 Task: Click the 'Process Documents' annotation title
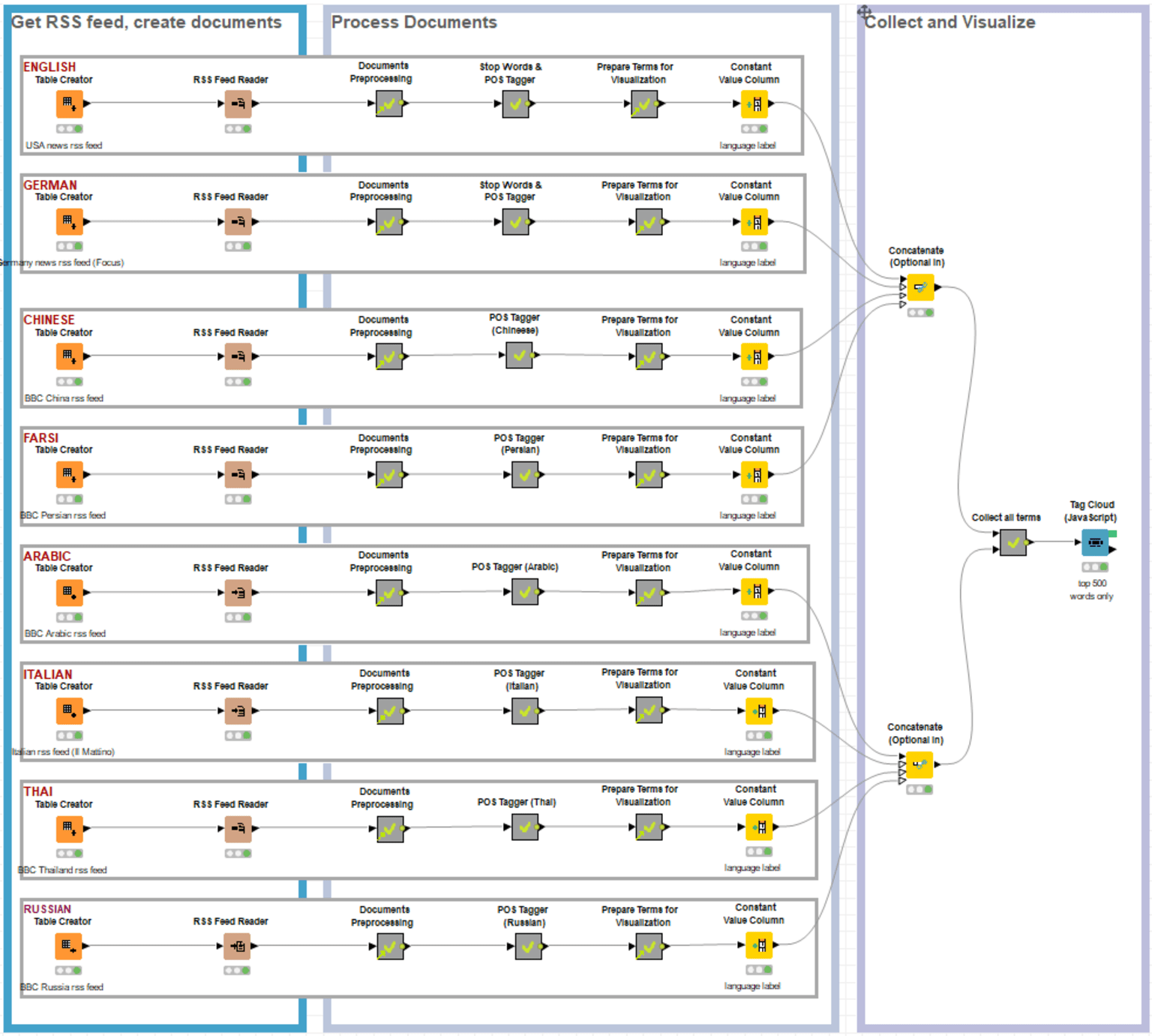(414, 23)
